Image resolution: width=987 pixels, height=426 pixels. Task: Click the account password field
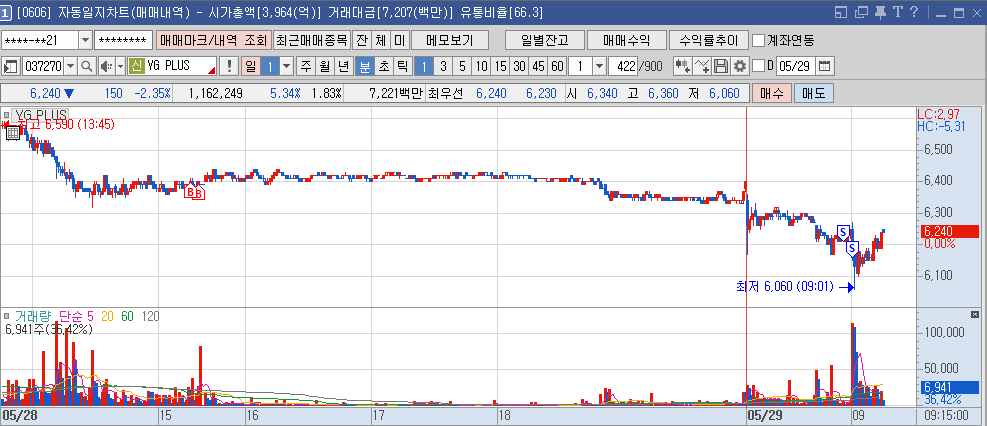123,40
